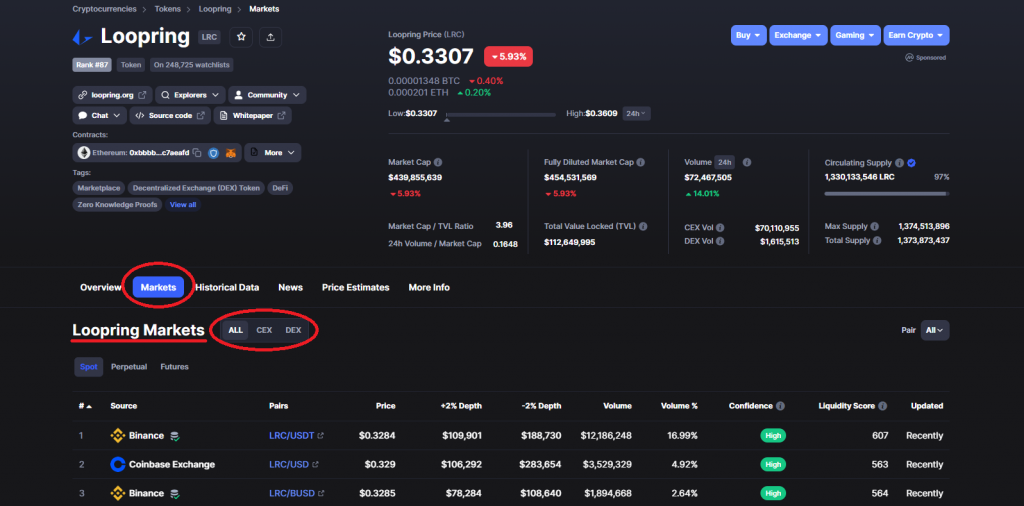Open the News tab

[x=290, y=287]
